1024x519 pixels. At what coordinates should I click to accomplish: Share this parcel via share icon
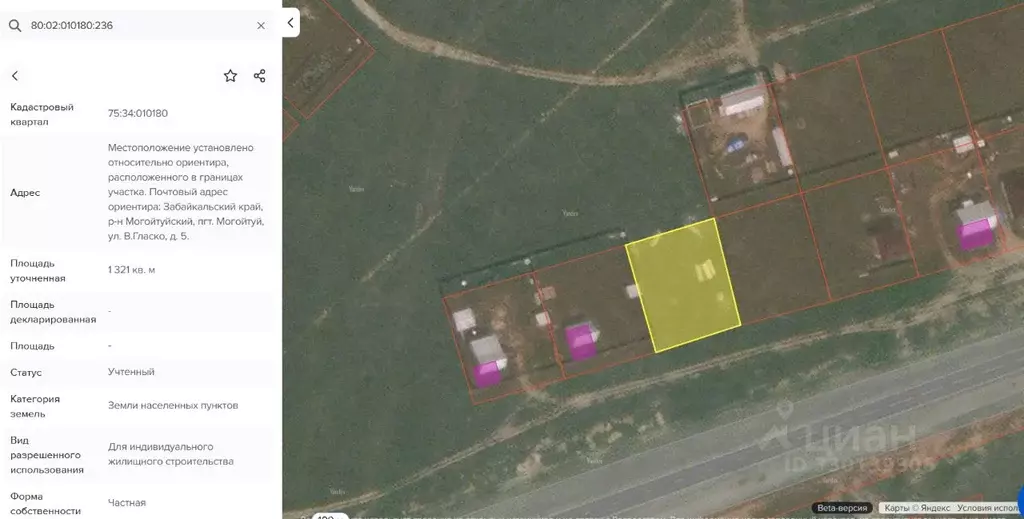pos(259,76)
